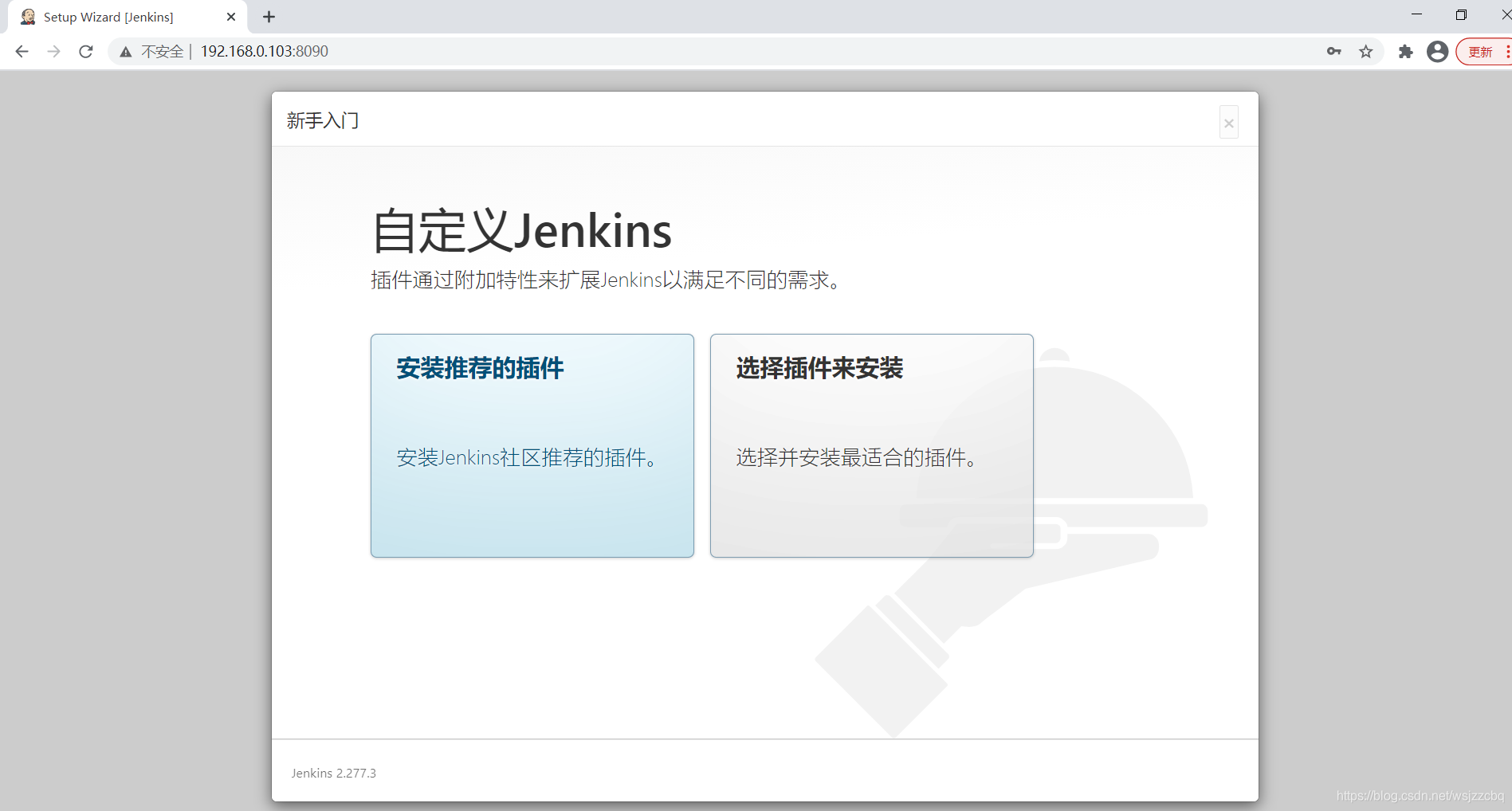
Task: Click the browser back arrow
Action: pyautogui.click(x=22, y=52)
